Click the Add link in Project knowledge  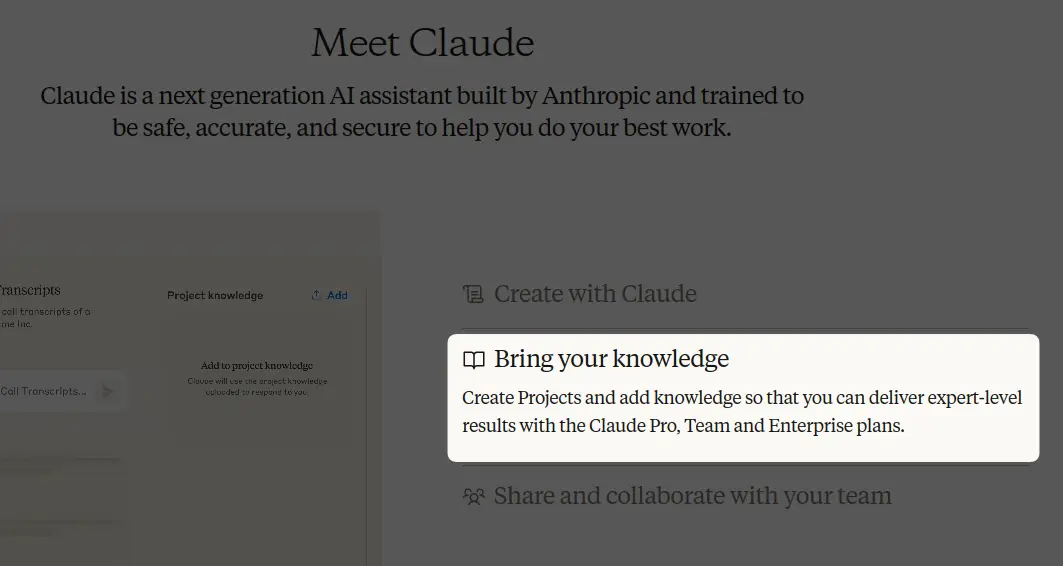[x=337, y=295]
